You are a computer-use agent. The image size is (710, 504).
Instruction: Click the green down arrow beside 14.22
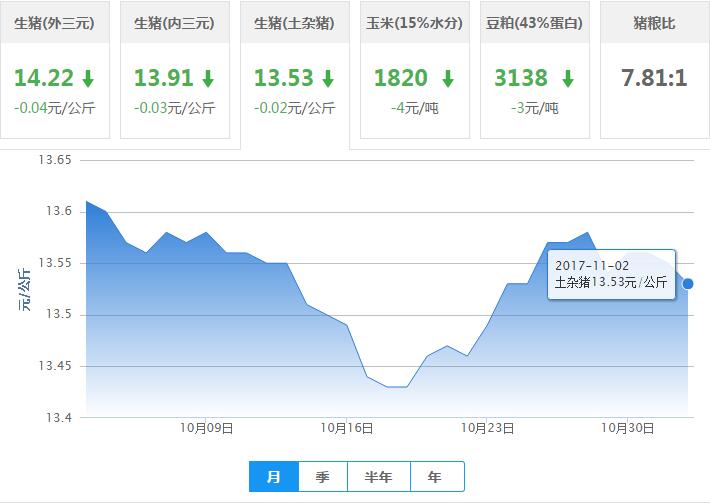tap(88, 78)
